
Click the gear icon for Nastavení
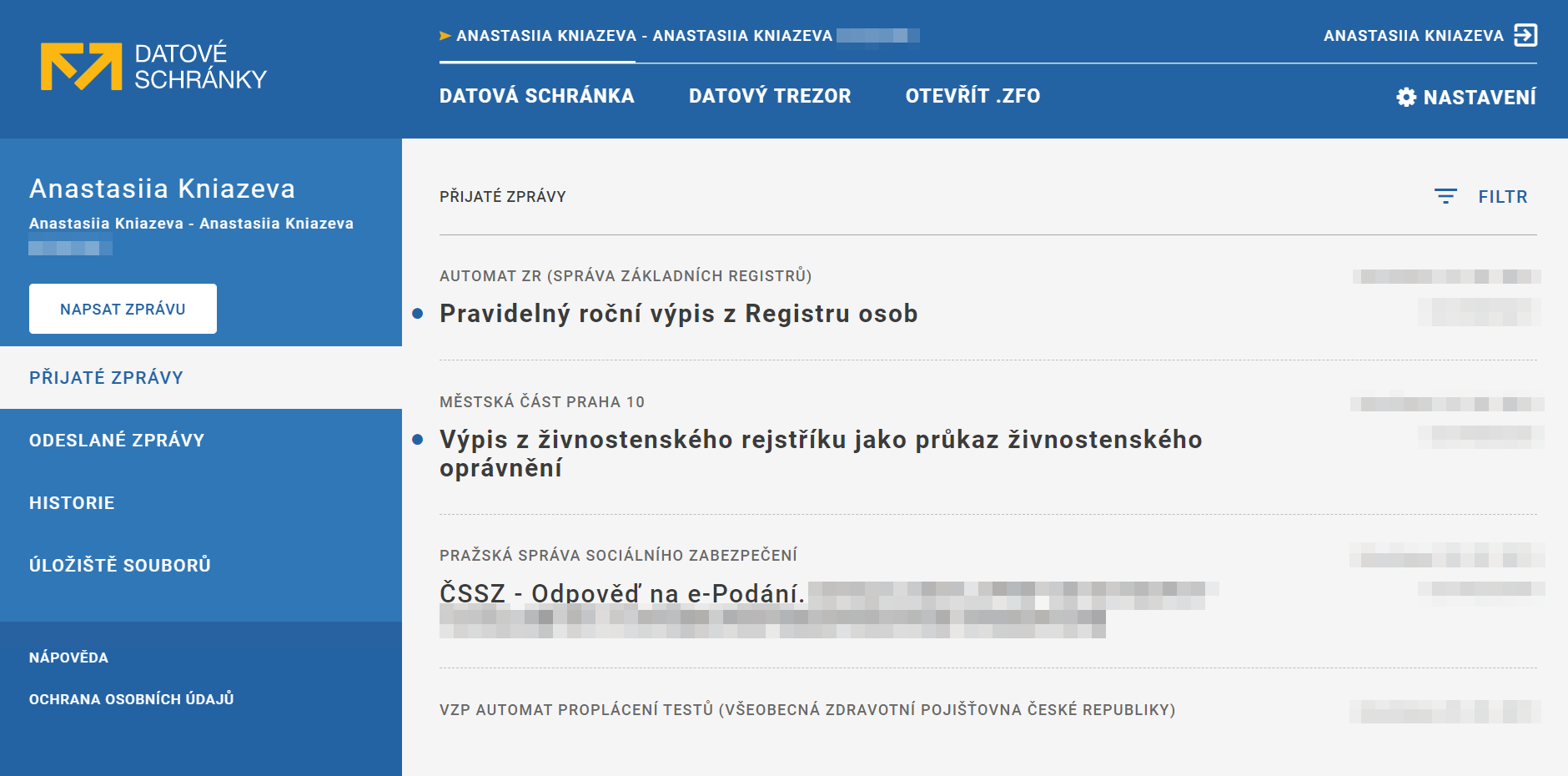coord(1406,97)
